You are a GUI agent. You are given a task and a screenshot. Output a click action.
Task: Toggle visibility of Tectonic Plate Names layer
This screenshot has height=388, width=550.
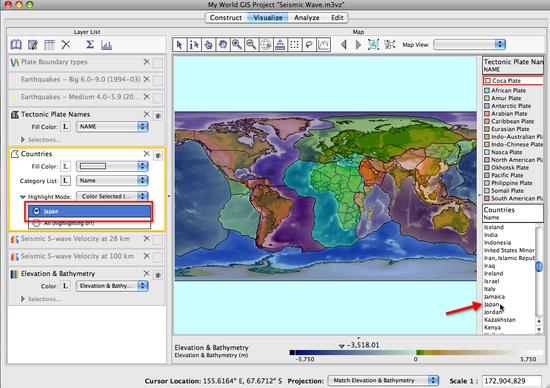[x=158, y=116]
